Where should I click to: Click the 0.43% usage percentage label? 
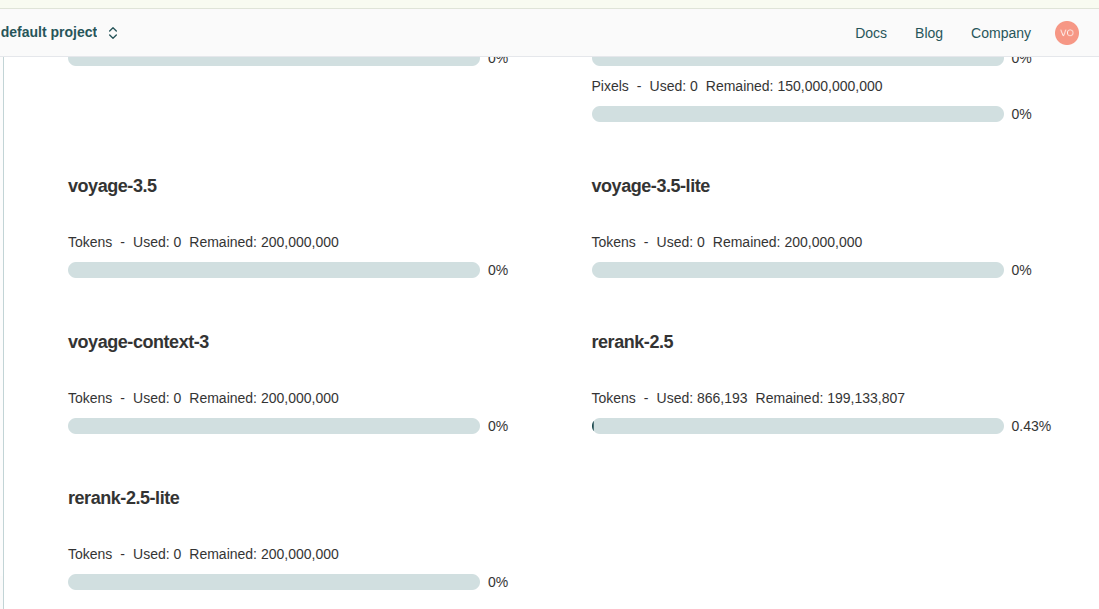tap(1031, 426)
